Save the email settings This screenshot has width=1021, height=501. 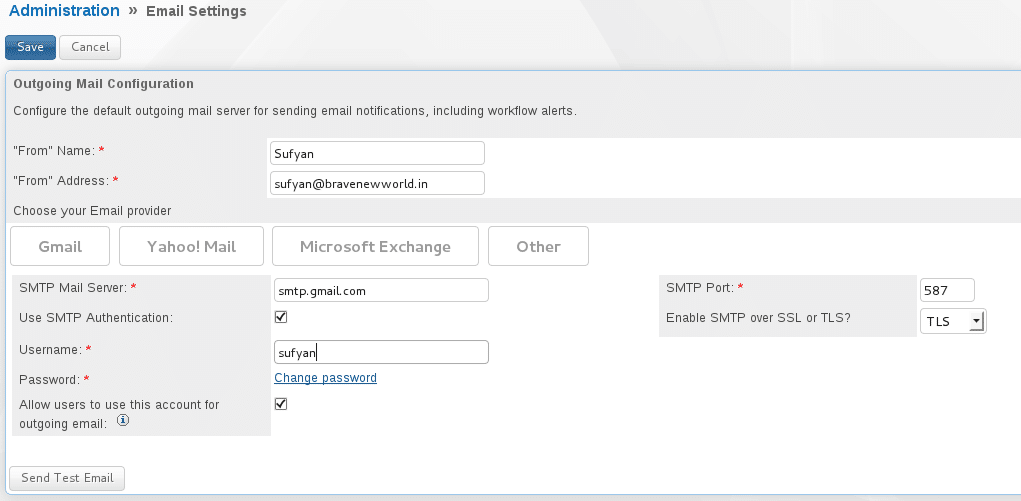coord(30,47)
